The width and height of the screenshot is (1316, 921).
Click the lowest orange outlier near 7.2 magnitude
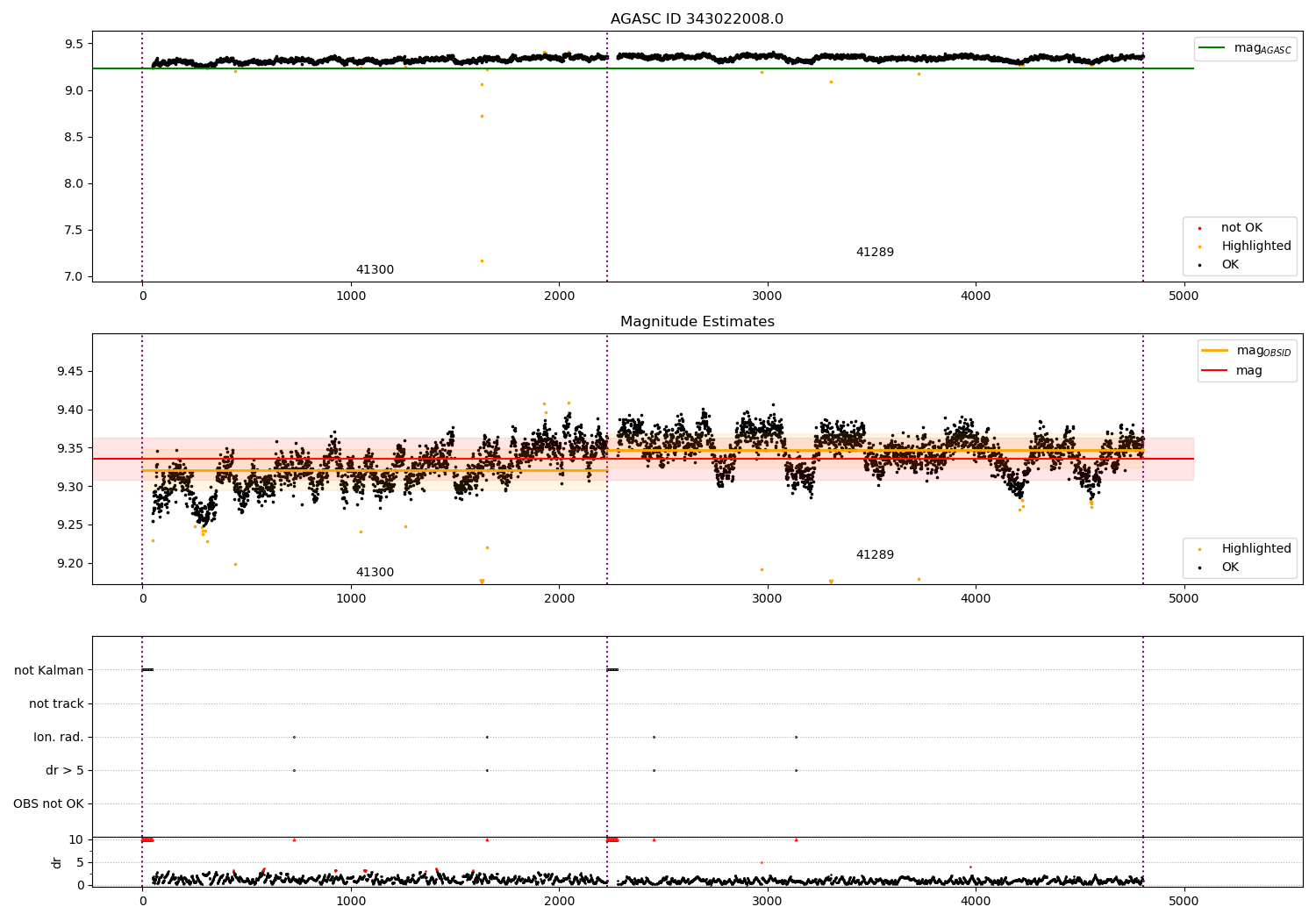pyautogui.click(x=482, y=261)
